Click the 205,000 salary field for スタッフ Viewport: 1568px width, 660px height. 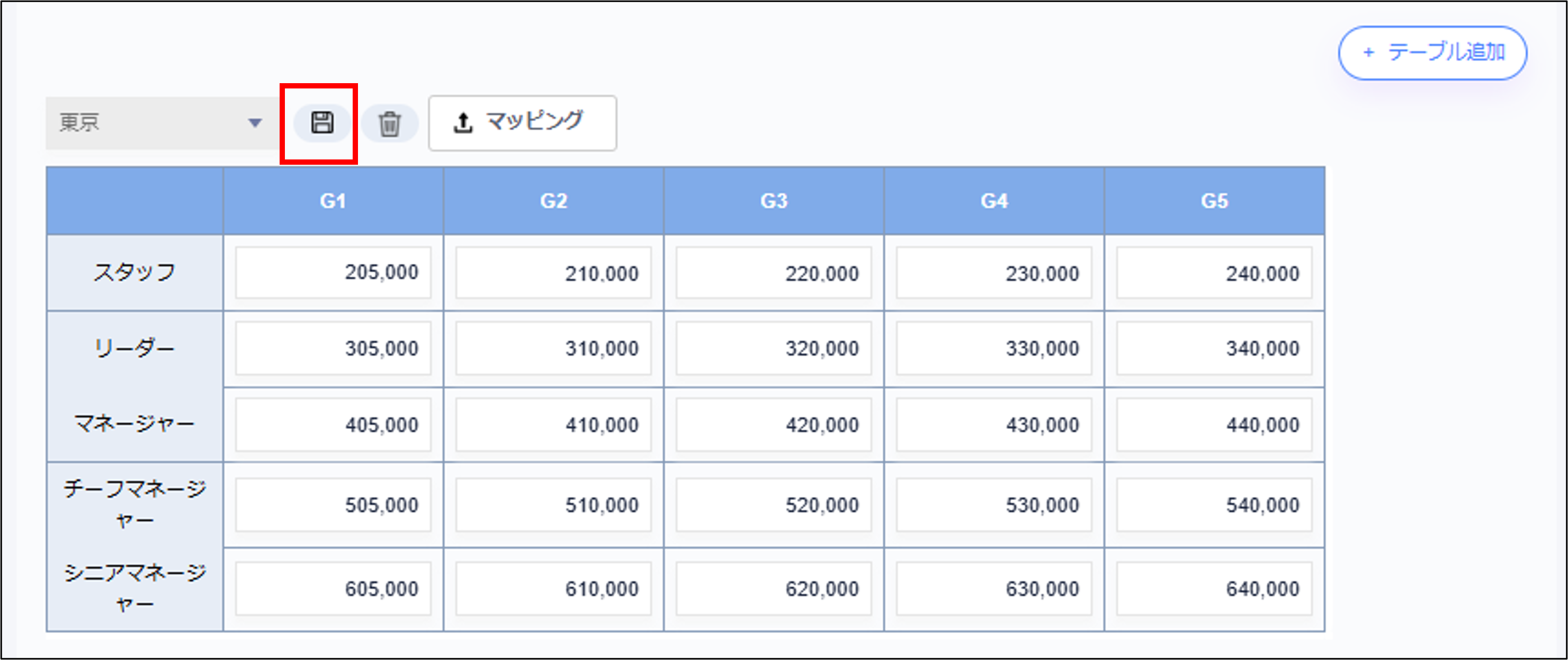(333, 272)
